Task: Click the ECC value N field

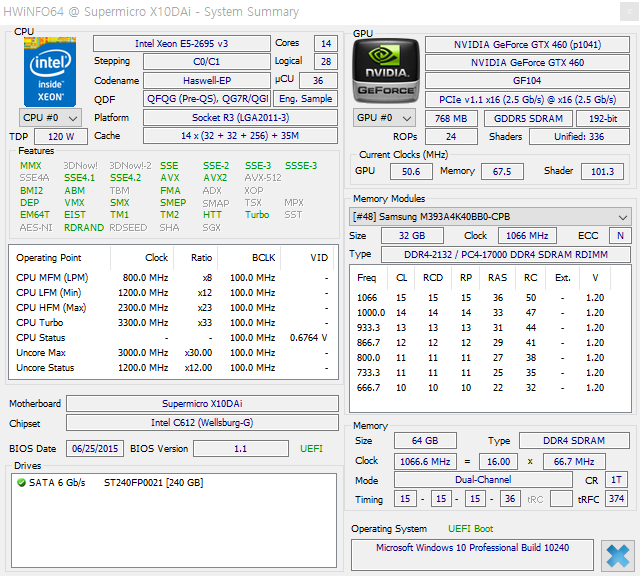Action: pos(620,236)
